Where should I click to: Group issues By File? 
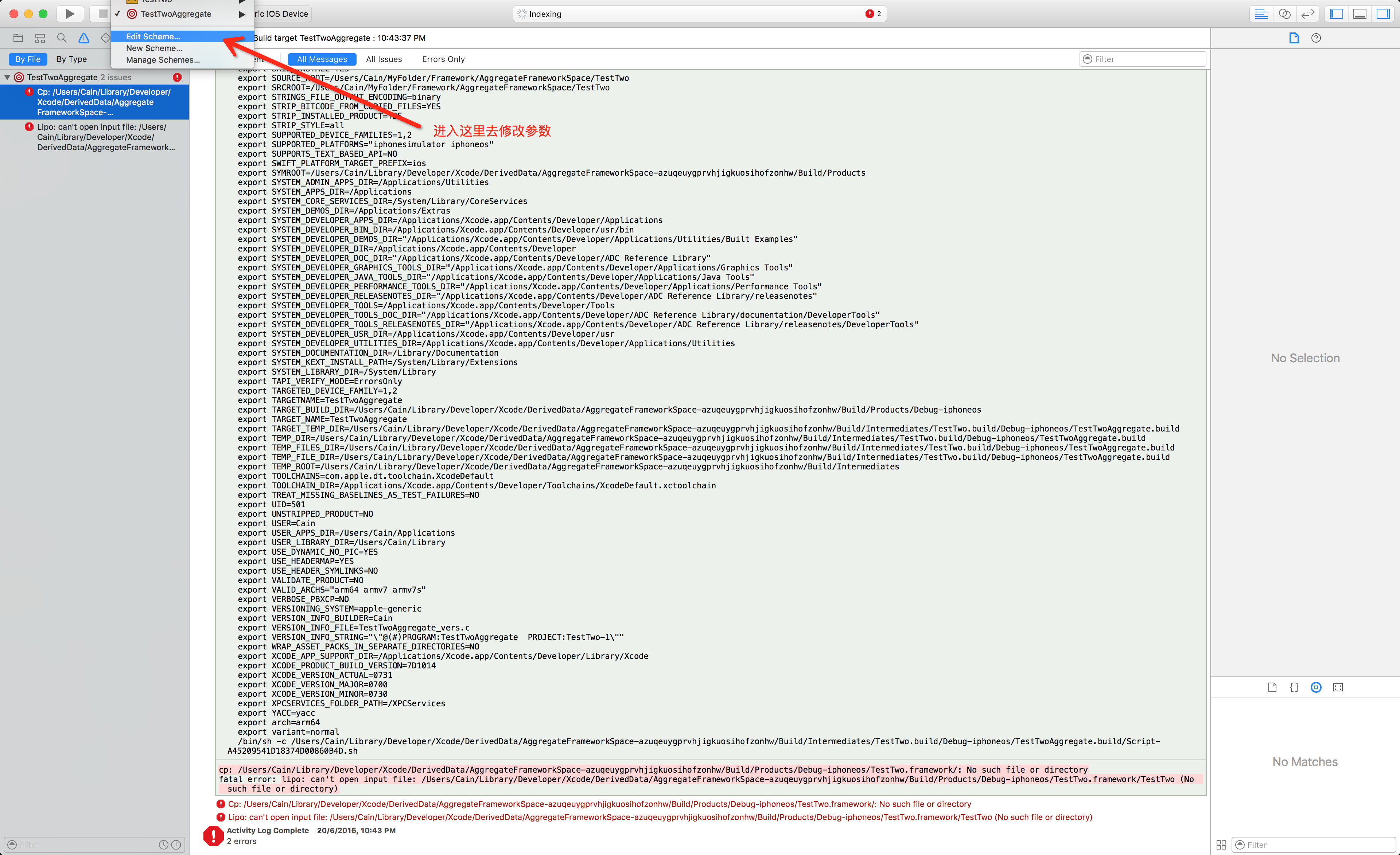click(28, 59)
